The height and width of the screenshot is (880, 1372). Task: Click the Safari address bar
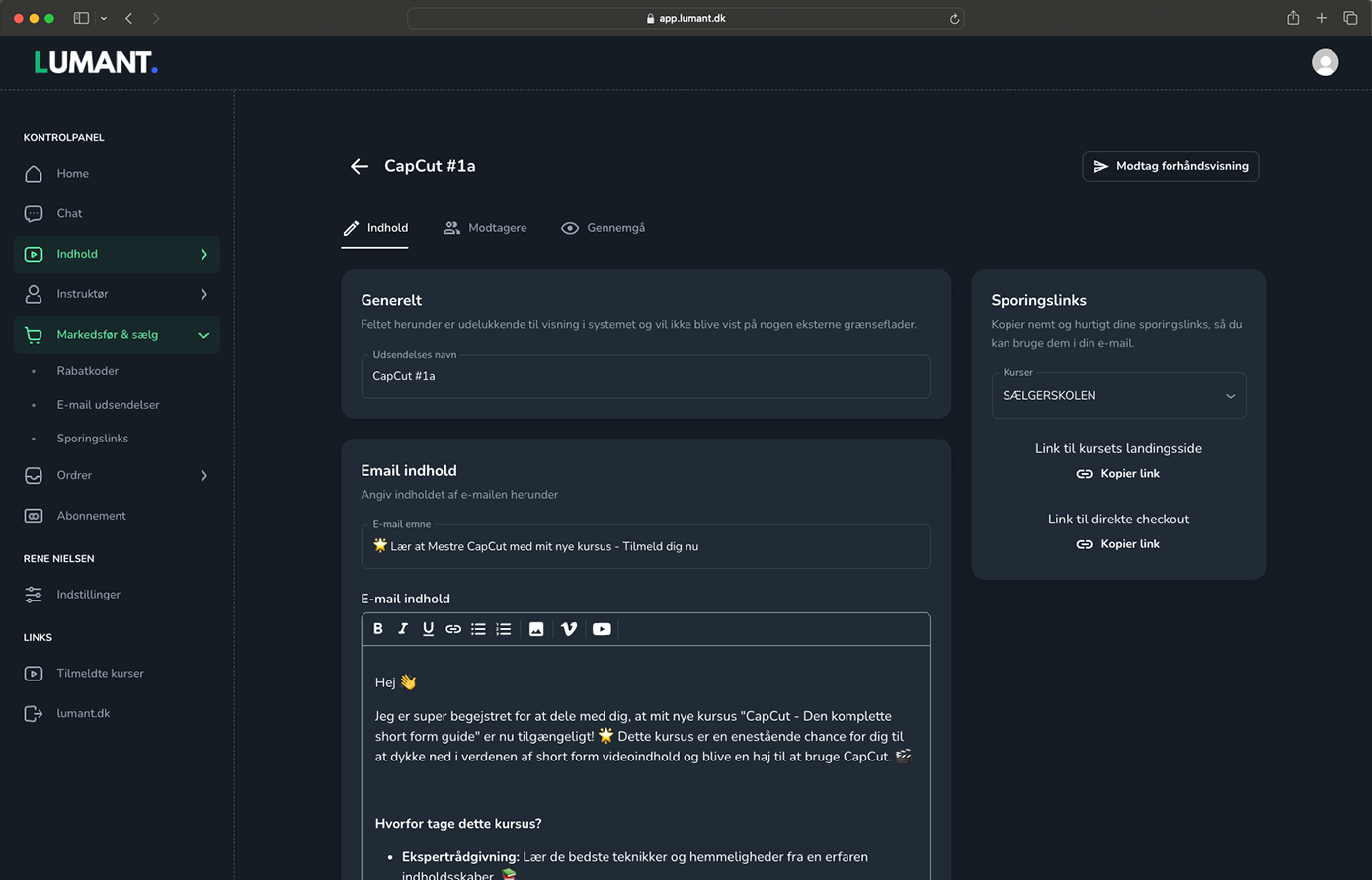686,18
